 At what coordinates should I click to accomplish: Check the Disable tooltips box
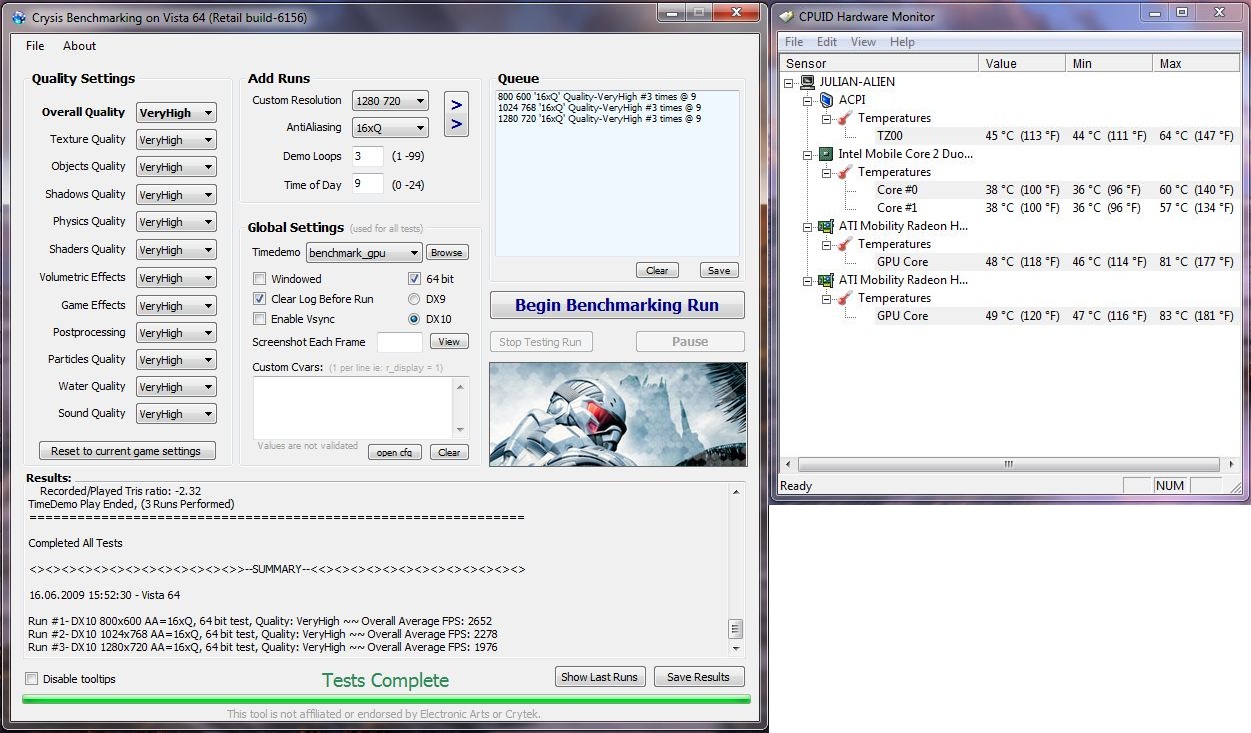[32, 679]
